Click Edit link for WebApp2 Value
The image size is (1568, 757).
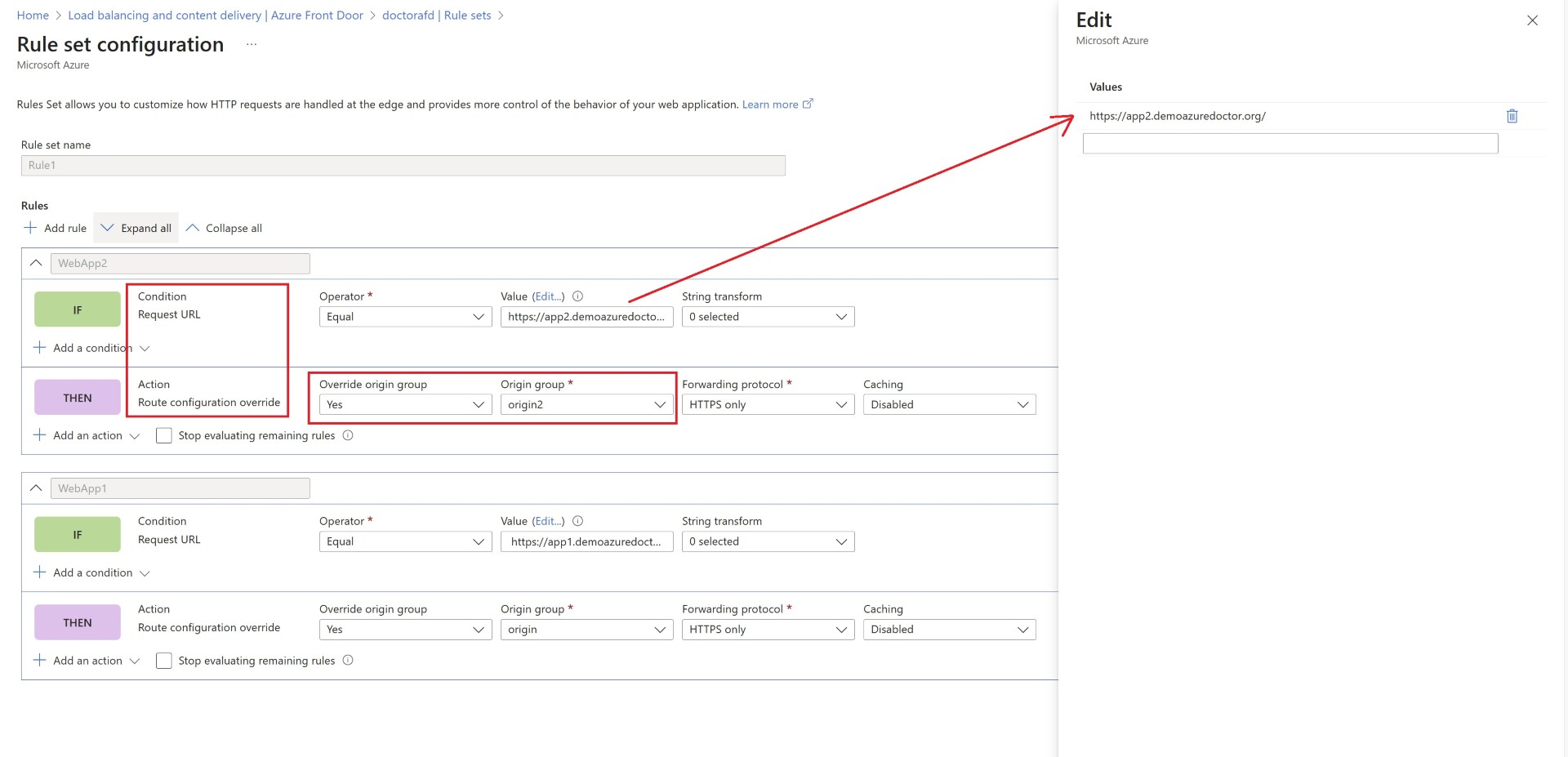coord(548,296)
